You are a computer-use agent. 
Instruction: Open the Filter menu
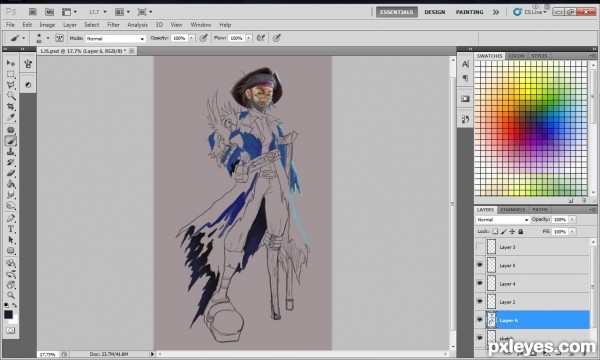click(x=113, y=25)
